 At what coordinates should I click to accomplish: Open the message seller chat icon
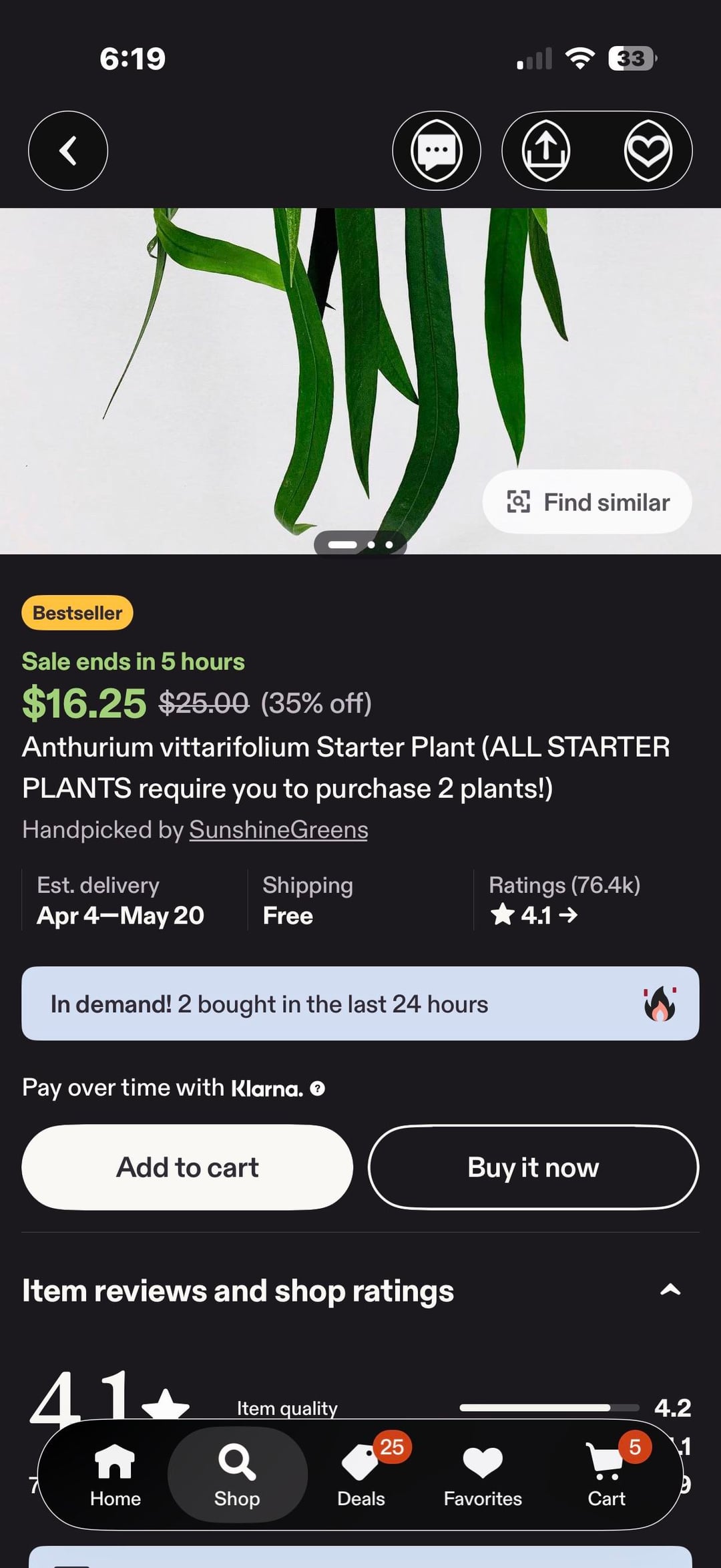pyautogui.click(x=437, y=151)
